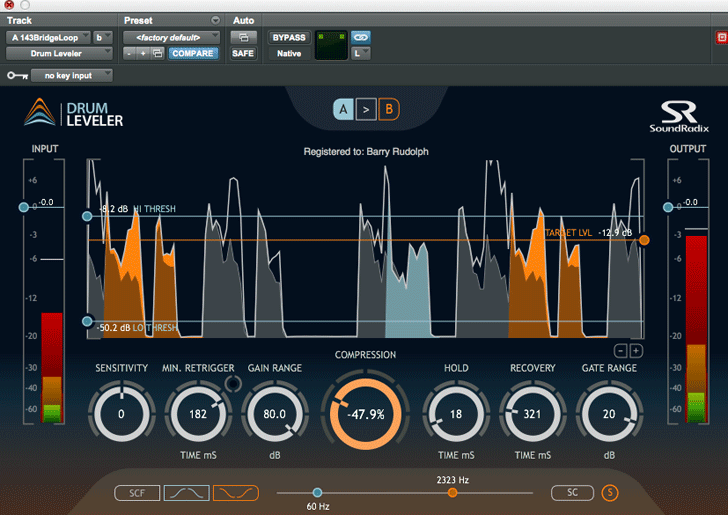Select preset state B

pos(389,110)
